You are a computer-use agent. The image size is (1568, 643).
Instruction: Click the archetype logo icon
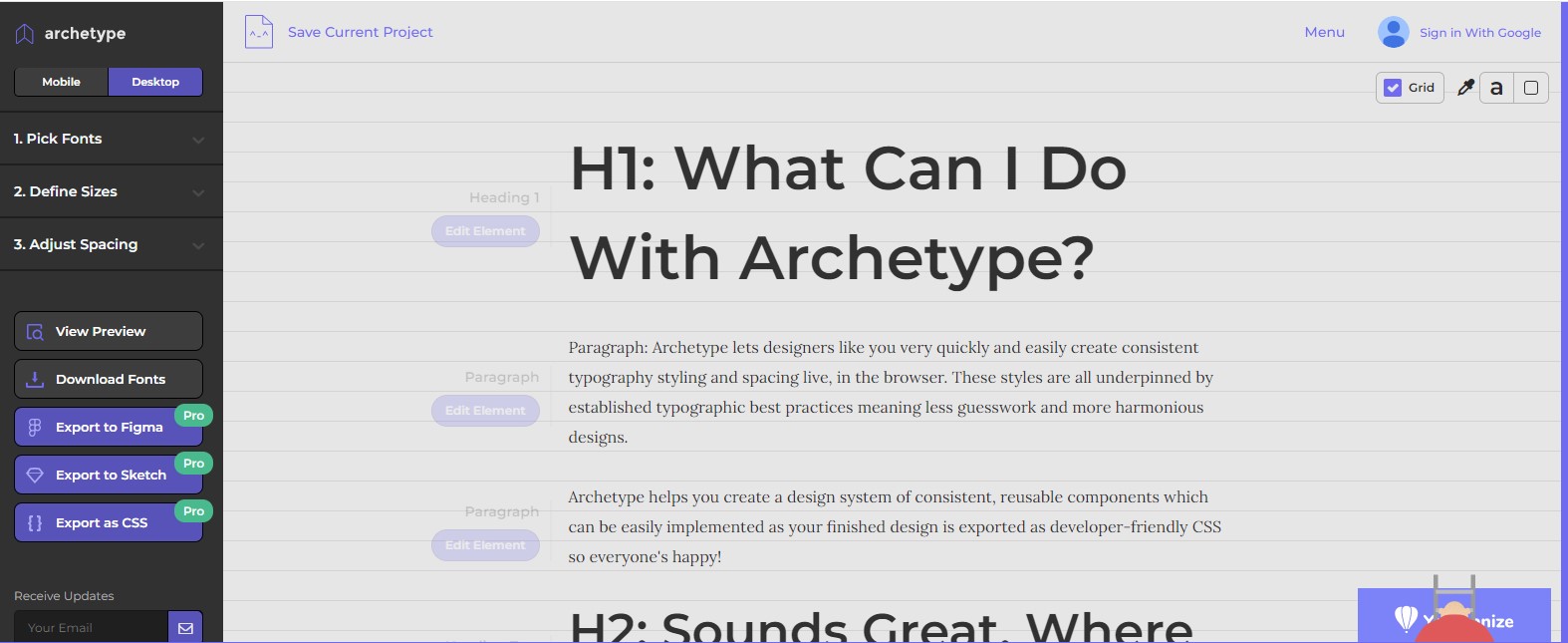[25, 34]
